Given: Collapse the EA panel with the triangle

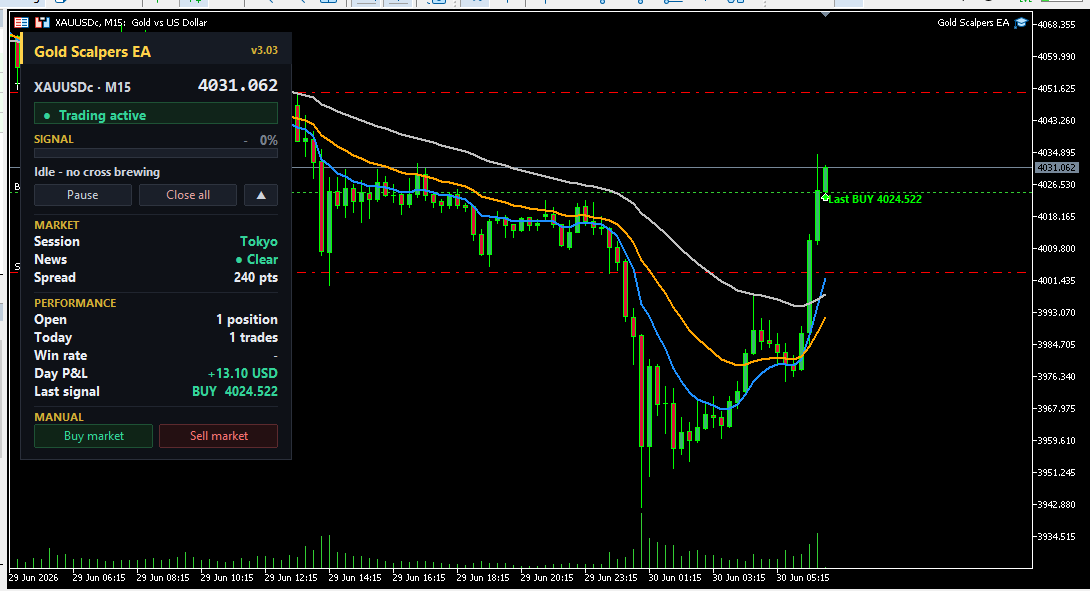Looking at the screenshot, I should (261, 195).
